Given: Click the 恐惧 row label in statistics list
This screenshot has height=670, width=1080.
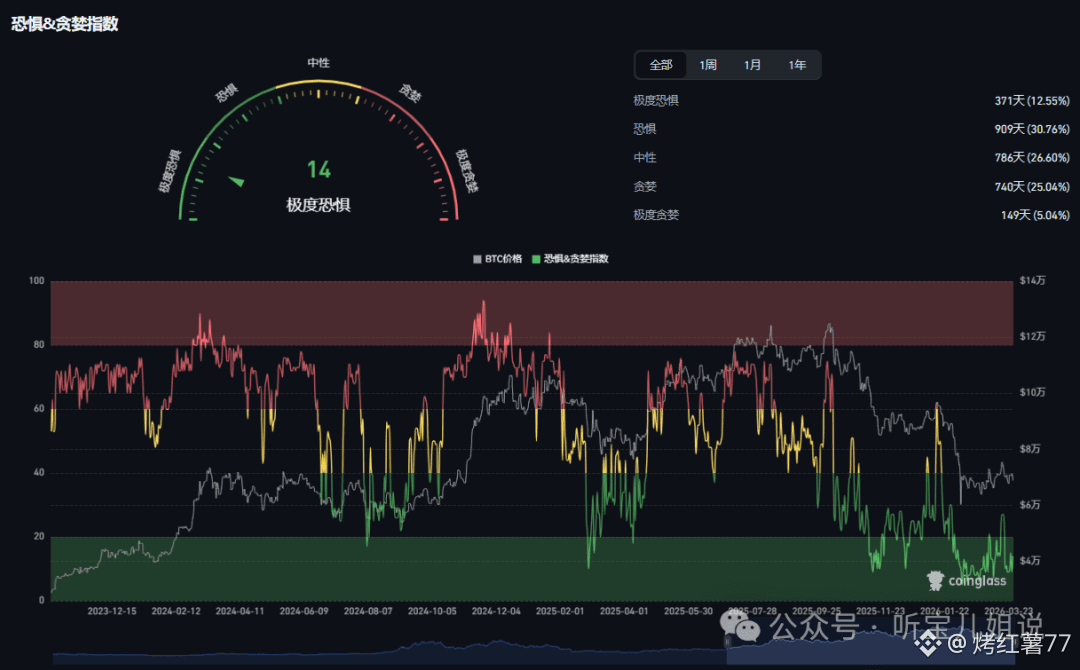Looking at the screenshot, I should coord(645,129).
